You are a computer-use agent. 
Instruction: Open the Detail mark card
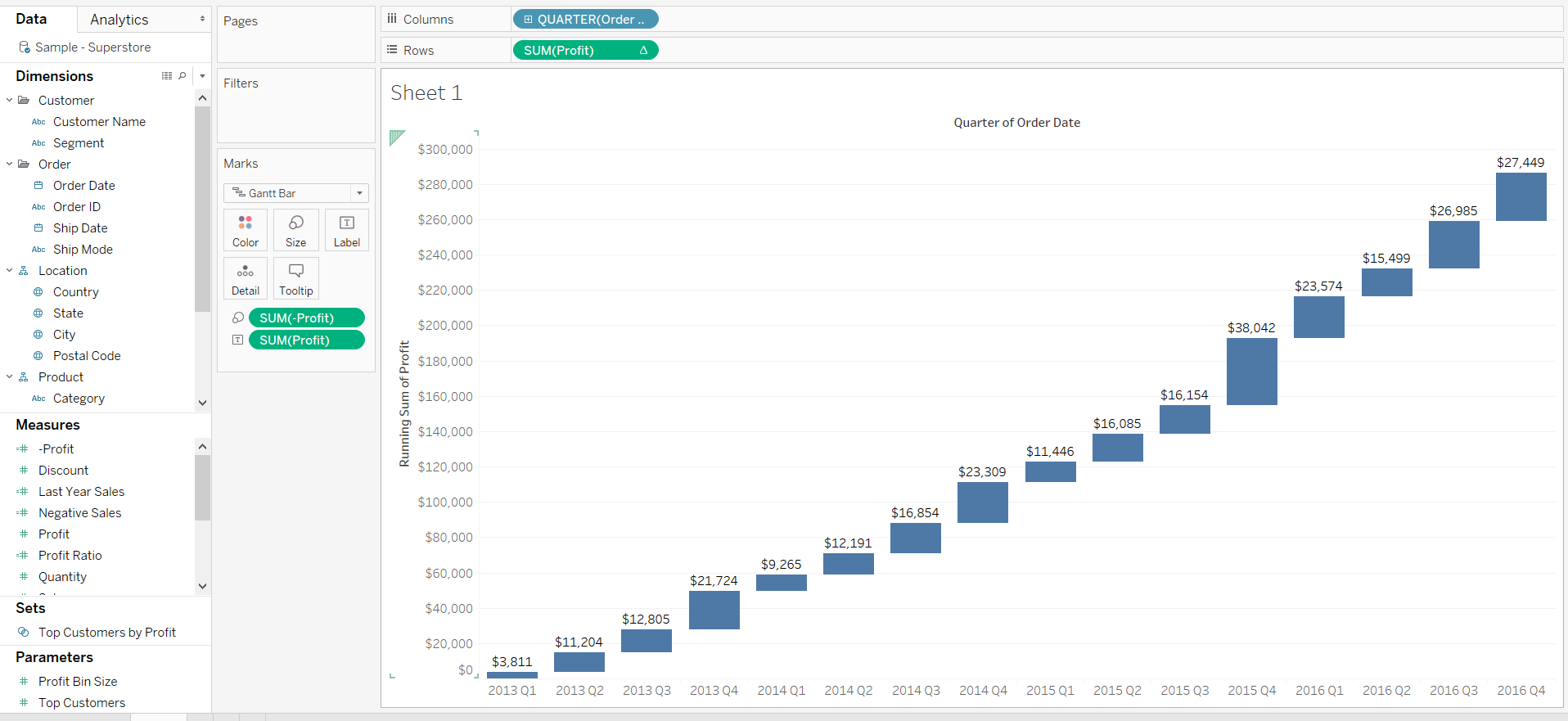pyautogui.click(x=246, y=278)
